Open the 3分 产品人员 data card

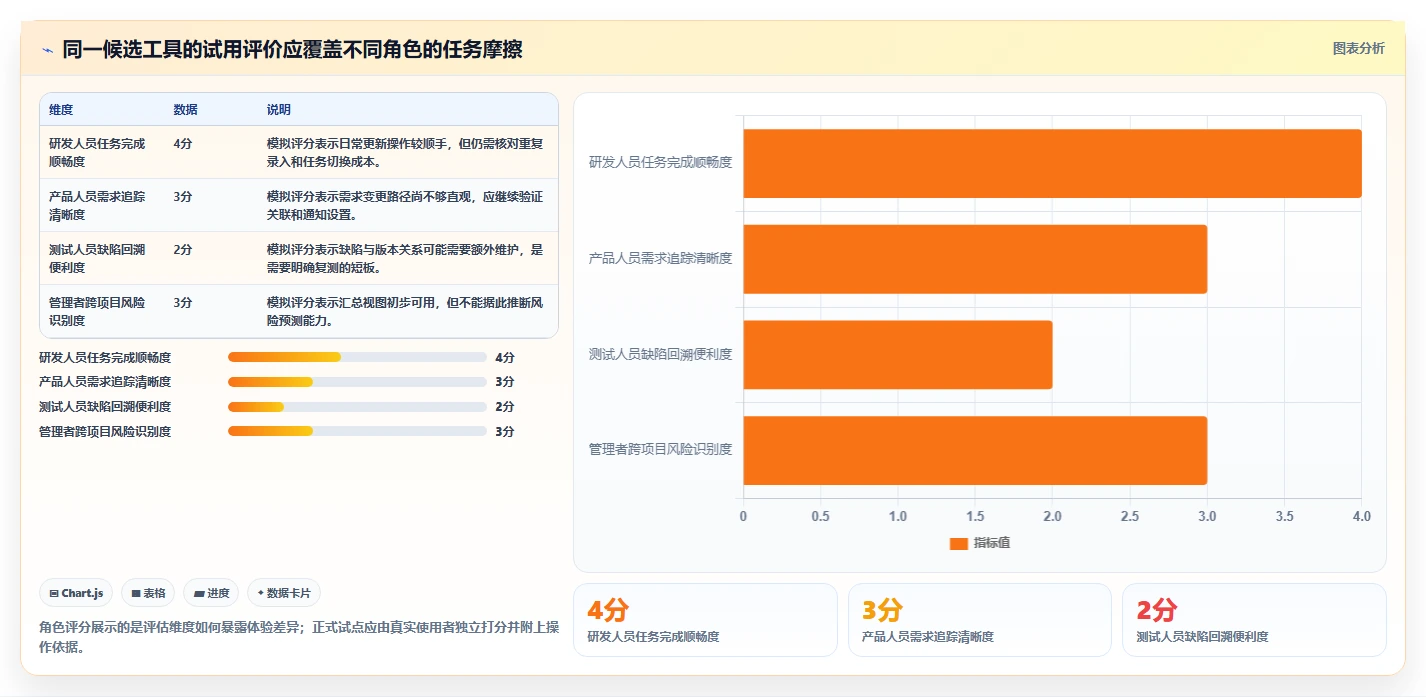coord(980,620)
